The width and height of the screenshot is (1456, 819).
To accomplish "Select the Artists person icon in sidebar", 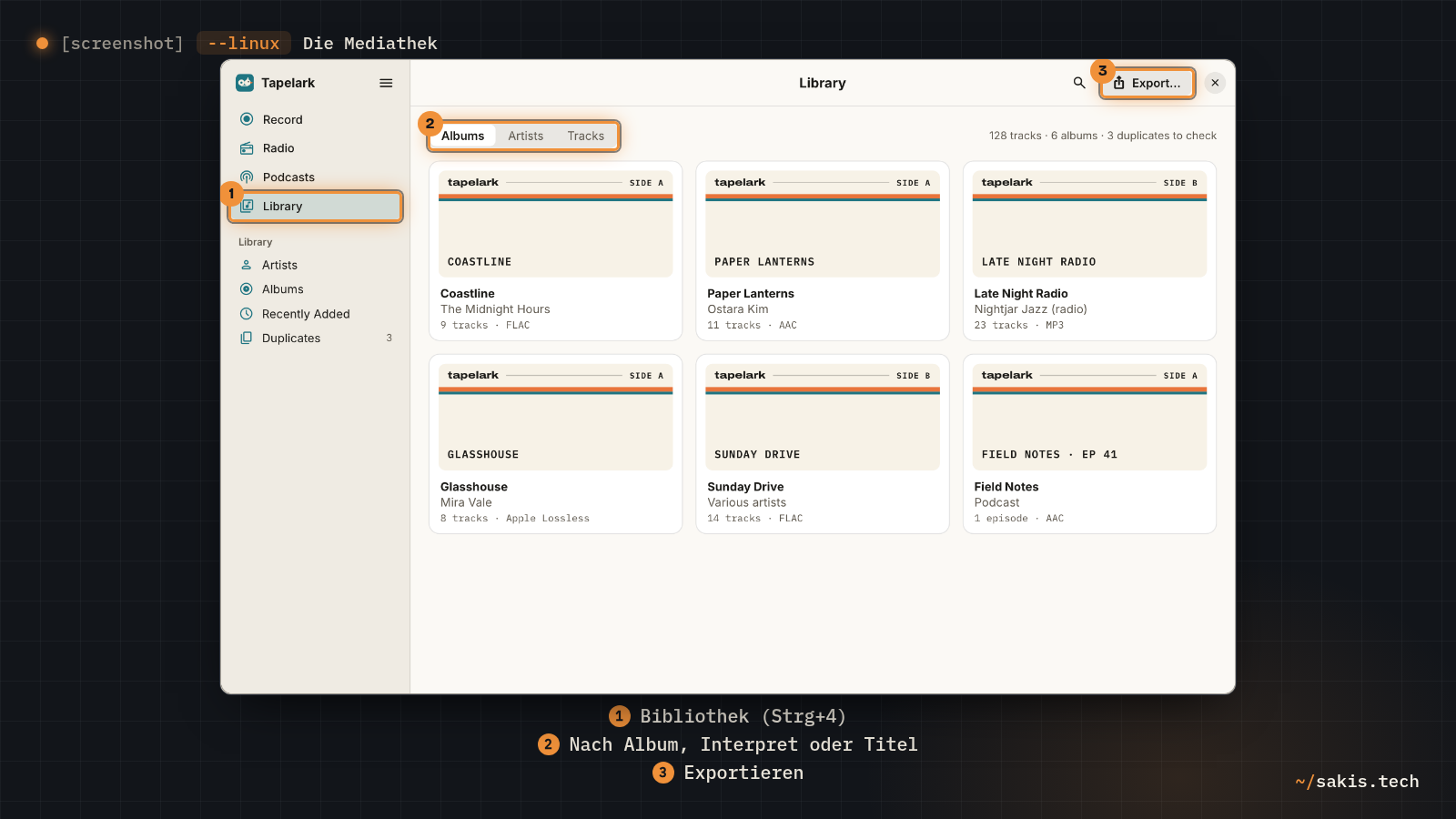I will pos(246,265).
